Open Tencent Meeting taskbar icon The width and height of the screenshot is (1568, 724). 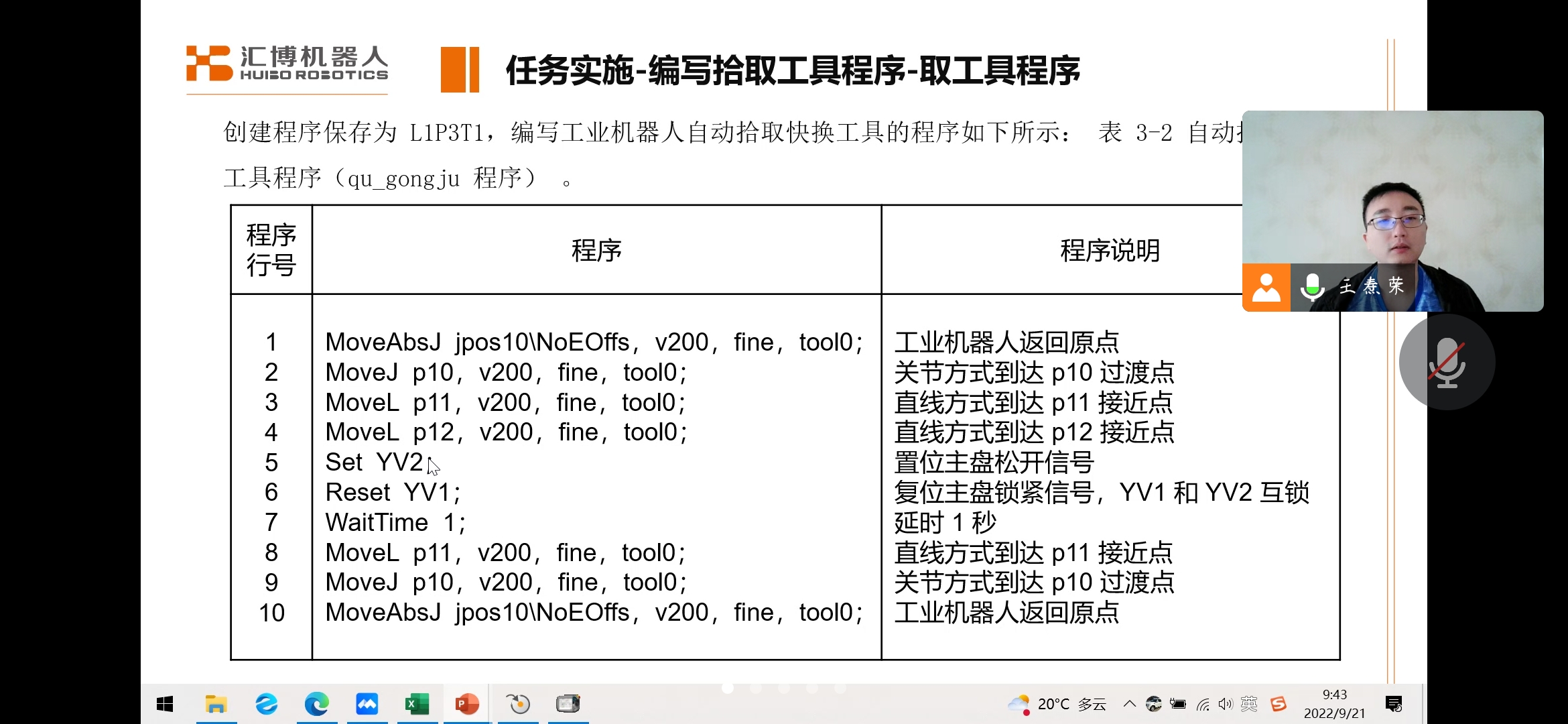click(367, 704)
